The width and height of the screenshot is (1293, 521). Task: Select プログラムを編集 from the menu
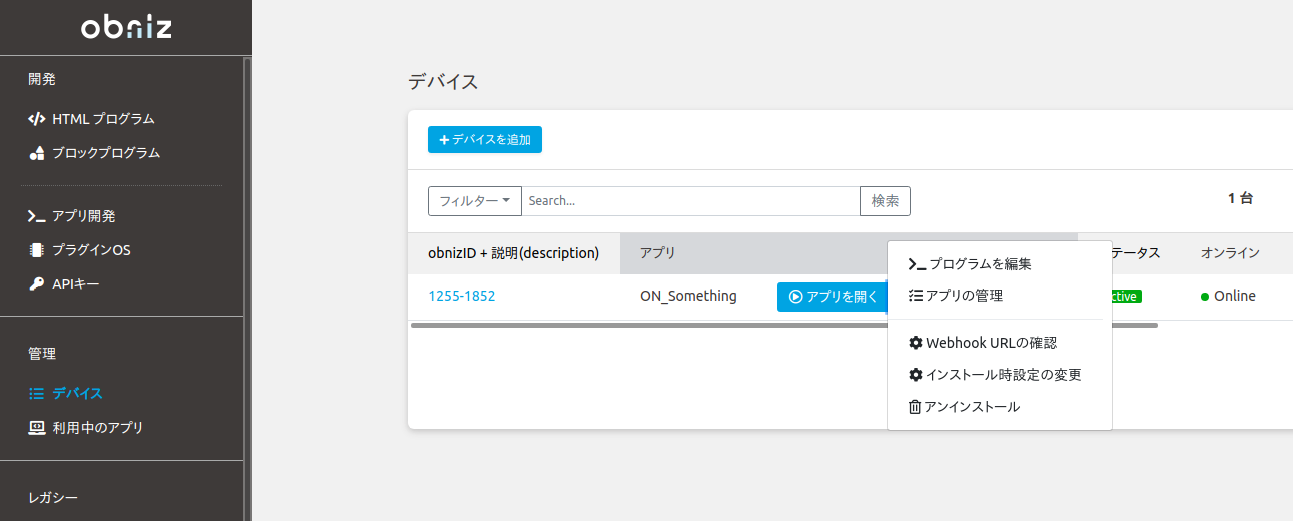[970, 264]
